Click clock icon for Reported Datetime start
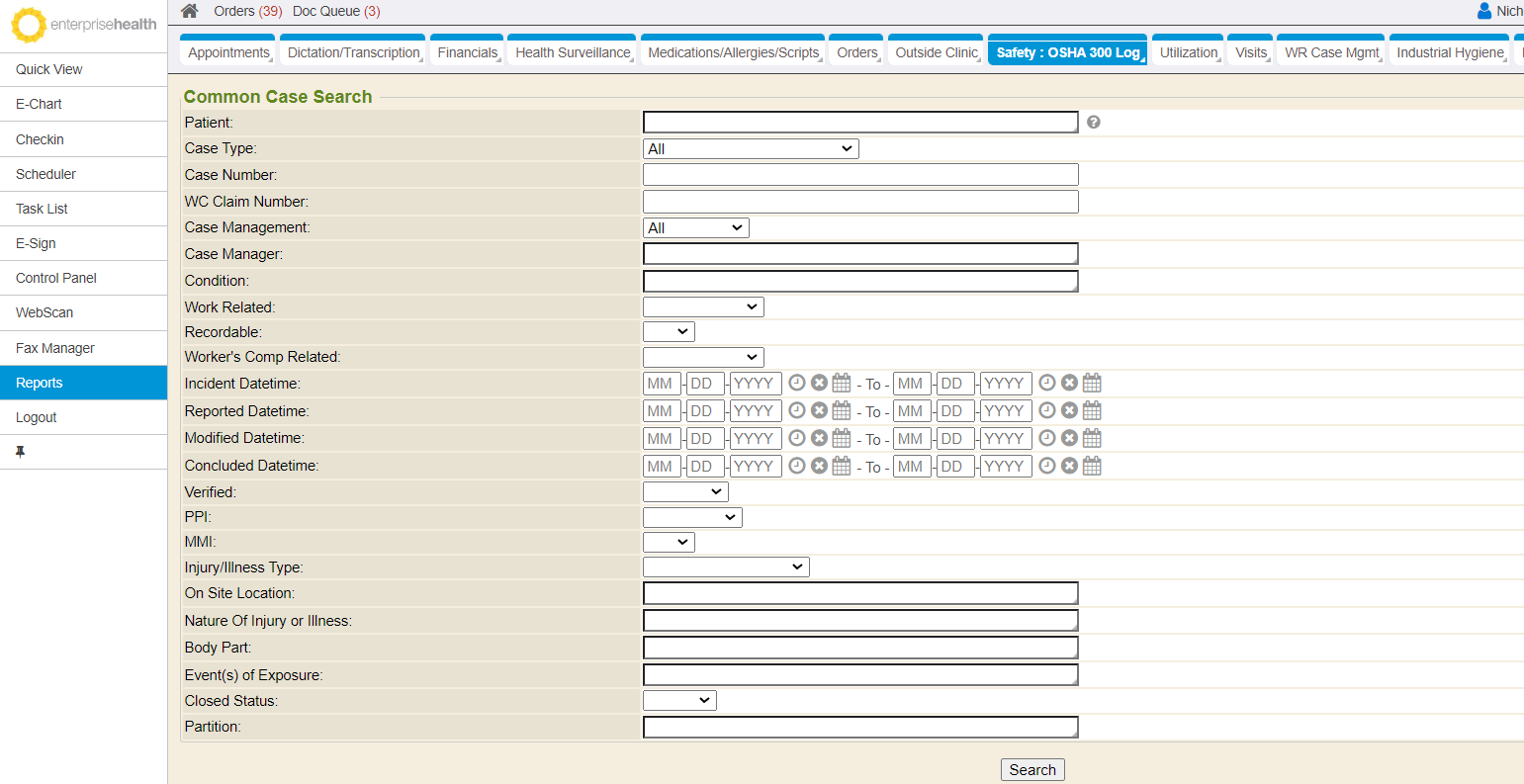The image size is (1524, 784). [x=796, y=410]
